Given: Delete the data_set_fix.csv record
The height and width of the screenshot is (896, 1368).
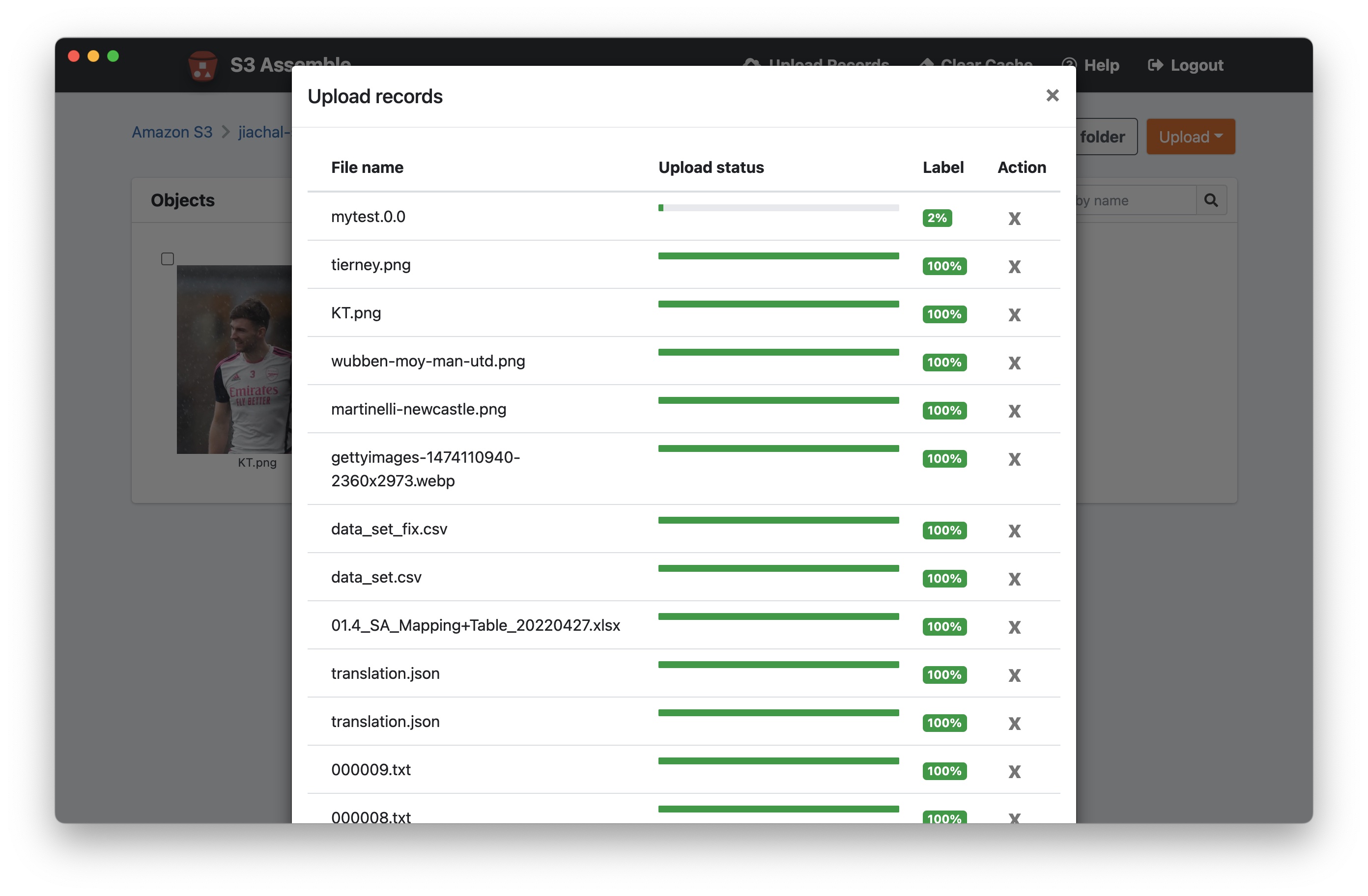Looking at the screenshot, I should pyautogui.click(x=1014, y=531).
